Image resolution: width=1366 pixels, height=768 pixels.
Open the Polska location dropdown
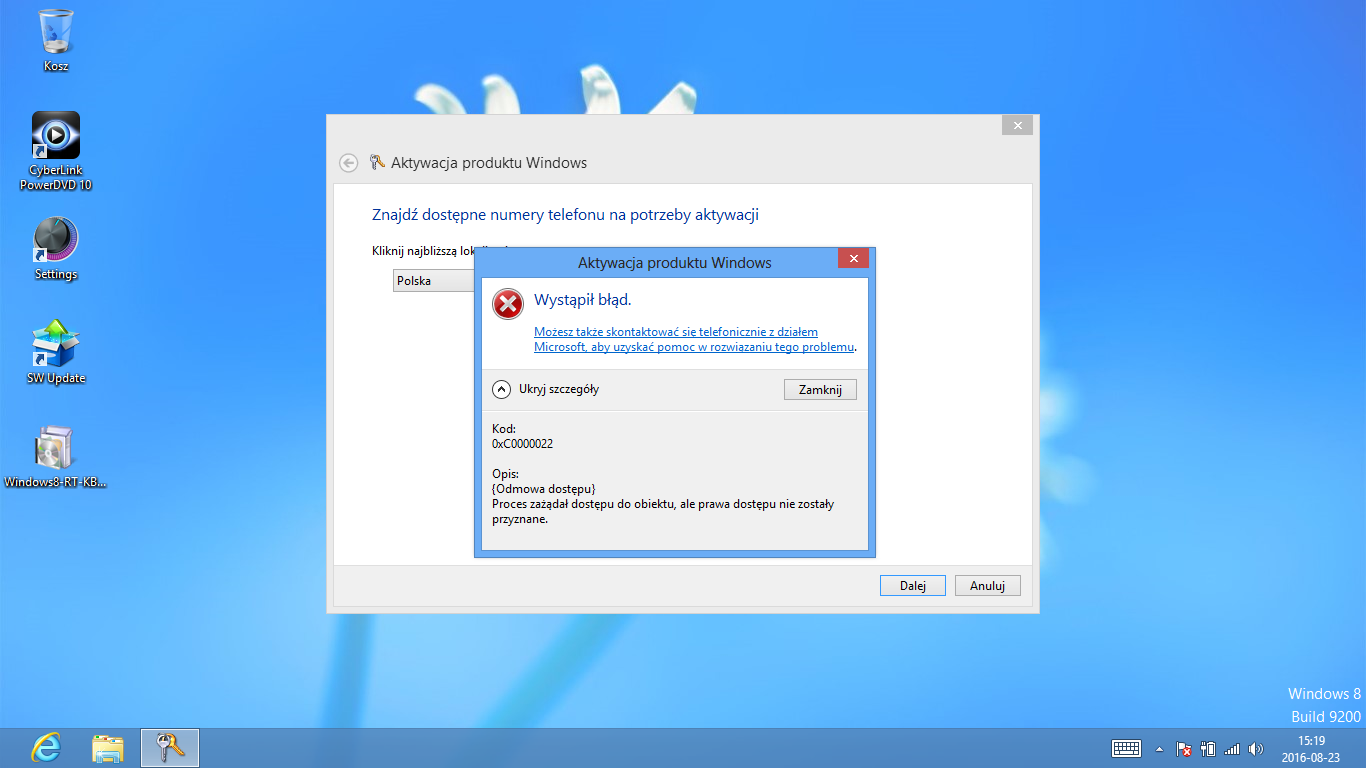(433, 281)
